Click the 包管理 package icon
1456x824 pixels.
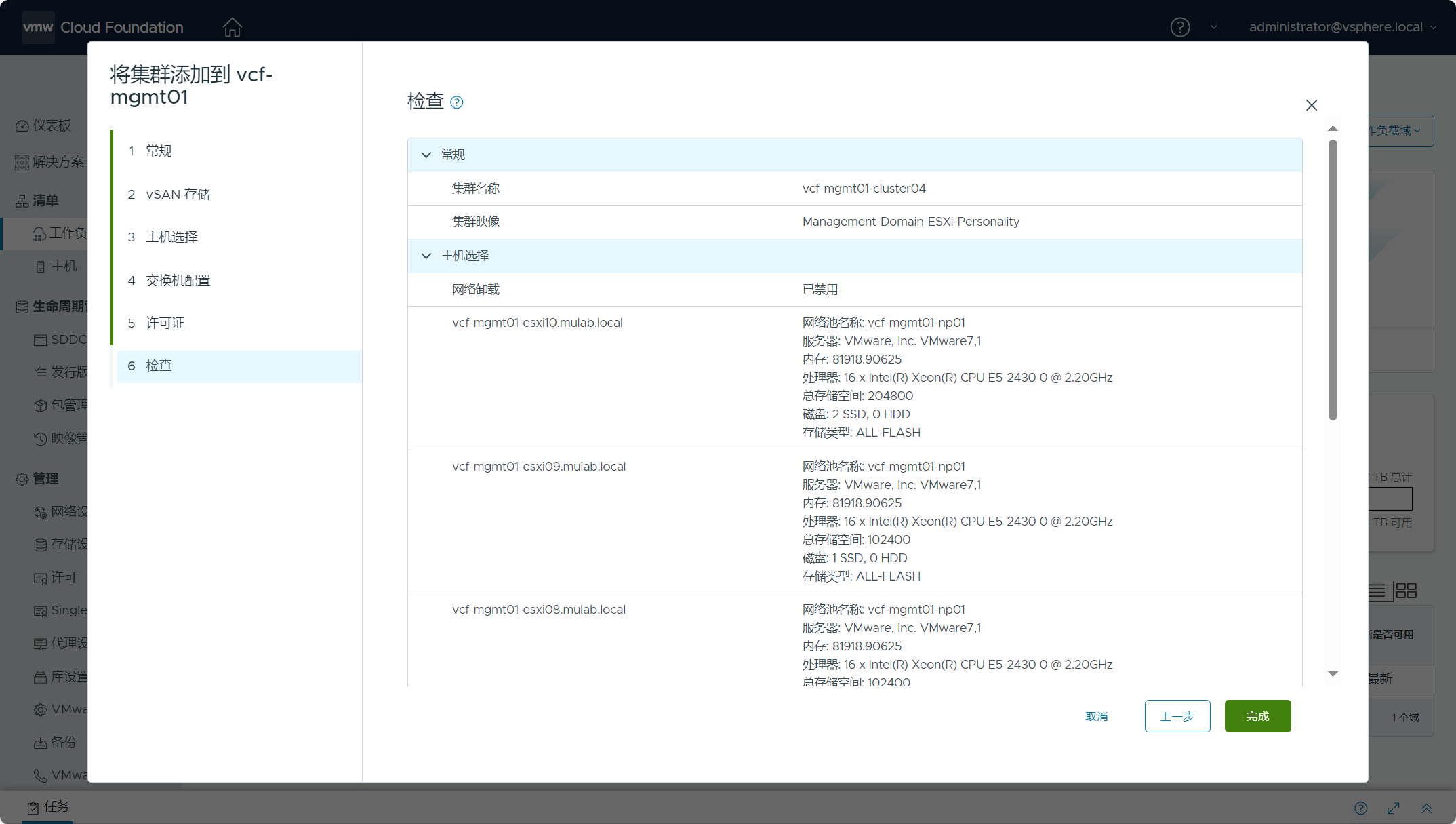tap(41, 406)
